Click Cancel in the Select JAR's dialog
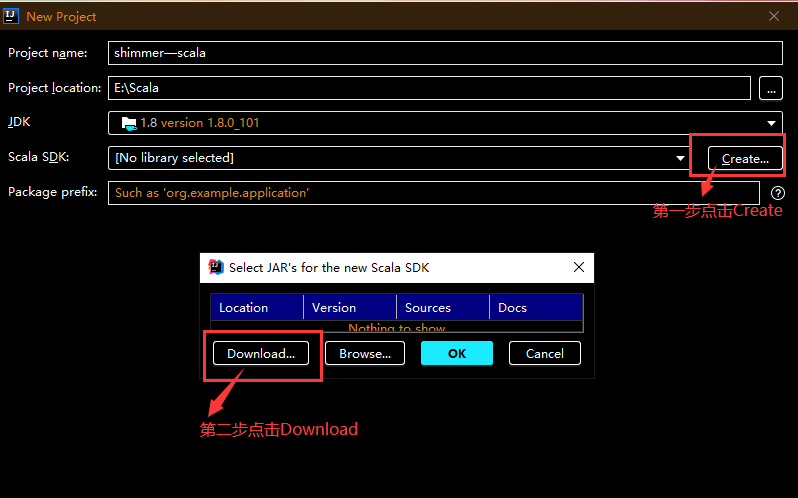 [x=545, y=353]
